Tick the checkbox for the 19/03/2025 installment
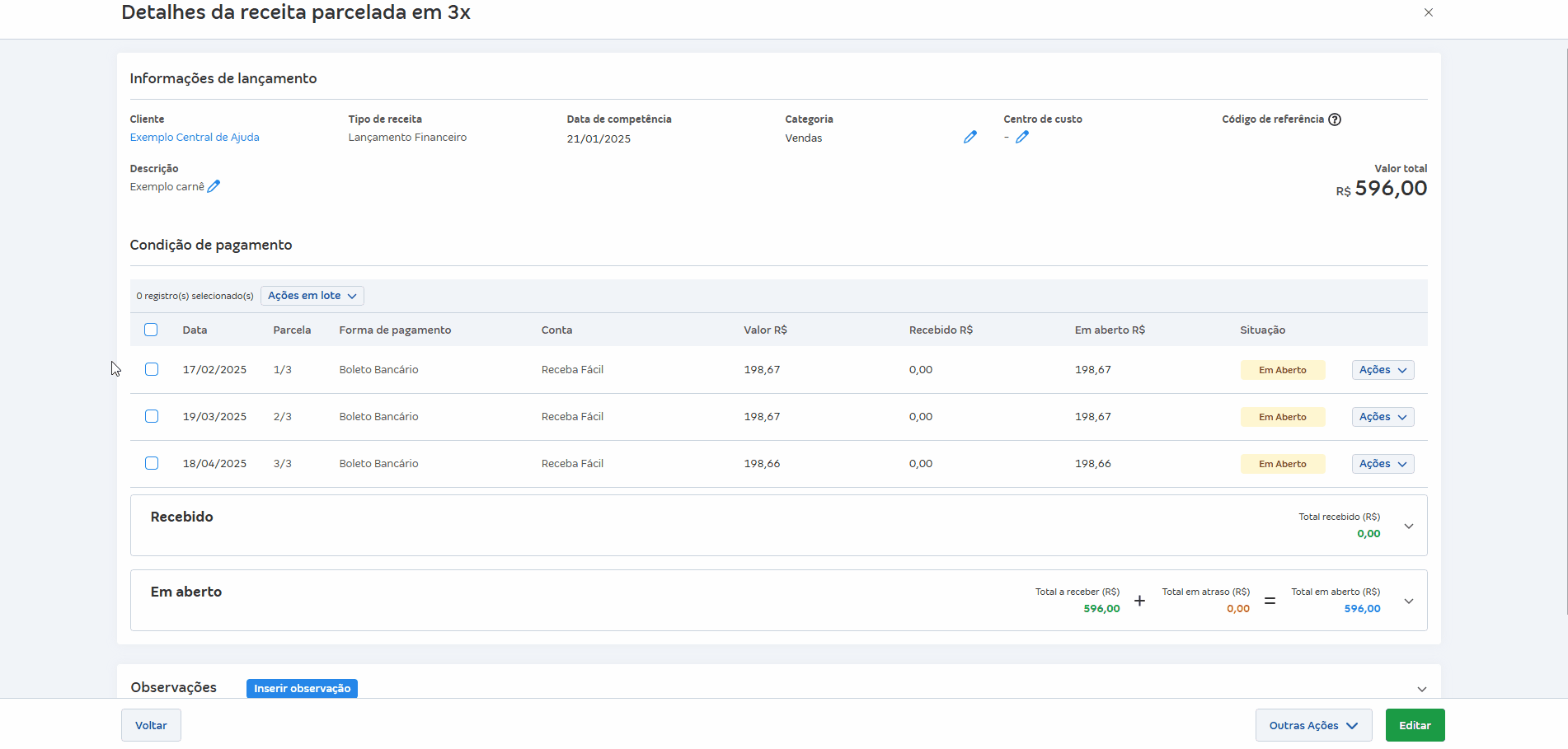 coord(152,416)
